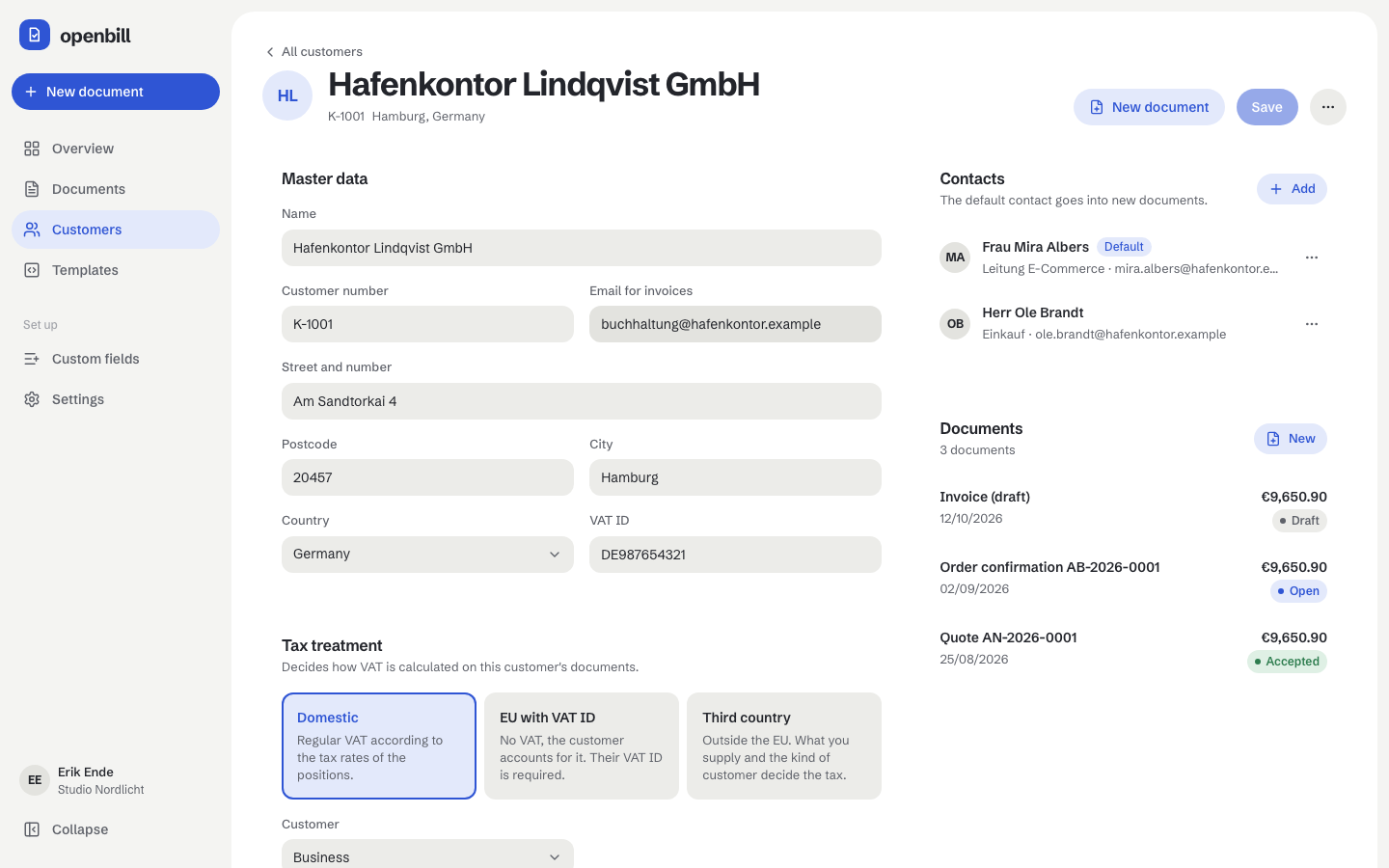Open the header more options ellipsis button
Image resolution: width=1389 pixels, height=868 pixels.
point(1328,107)
